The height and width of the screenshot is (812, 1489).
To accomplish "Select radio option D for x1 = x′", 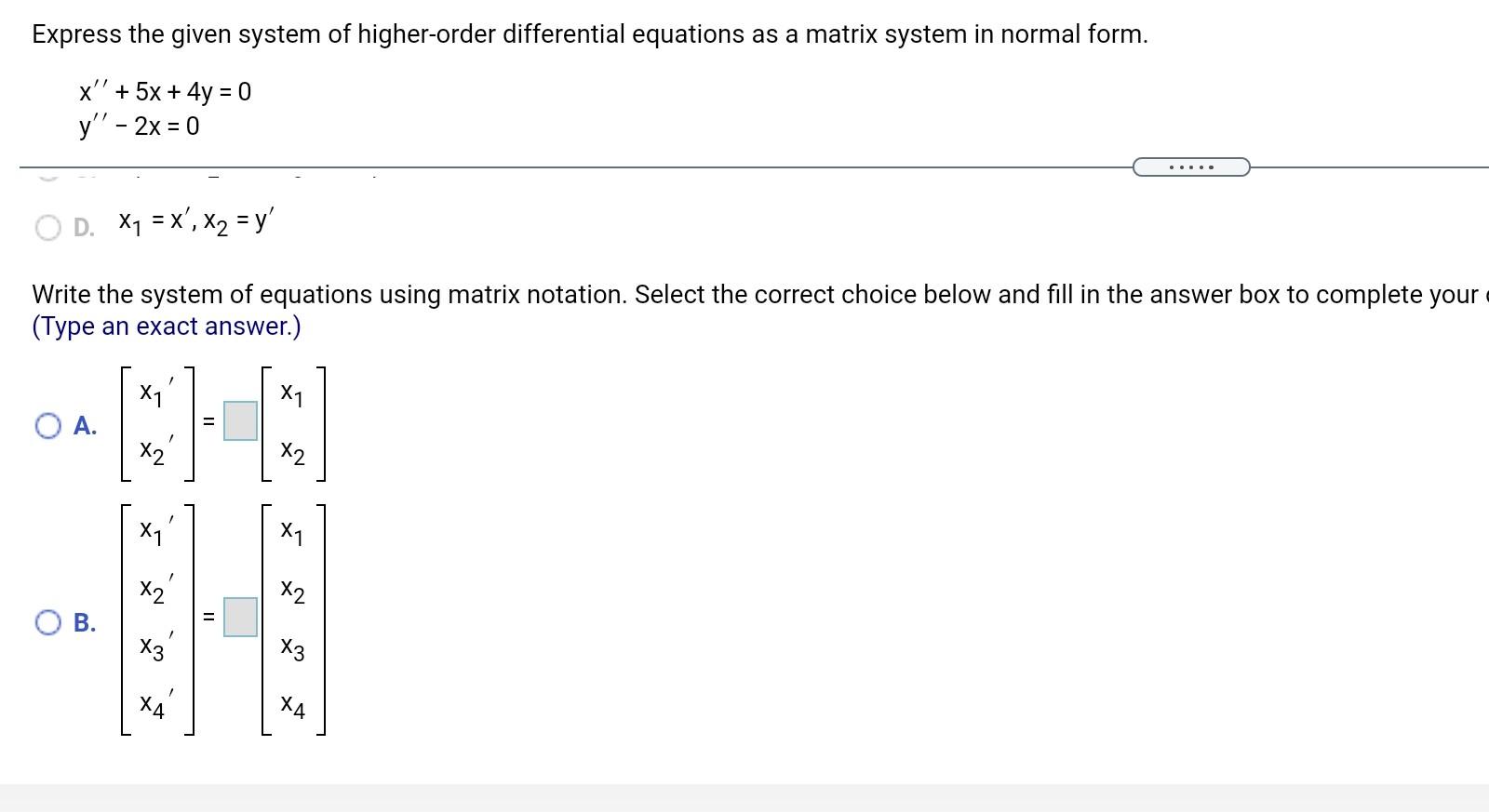I will pos(48,228).
